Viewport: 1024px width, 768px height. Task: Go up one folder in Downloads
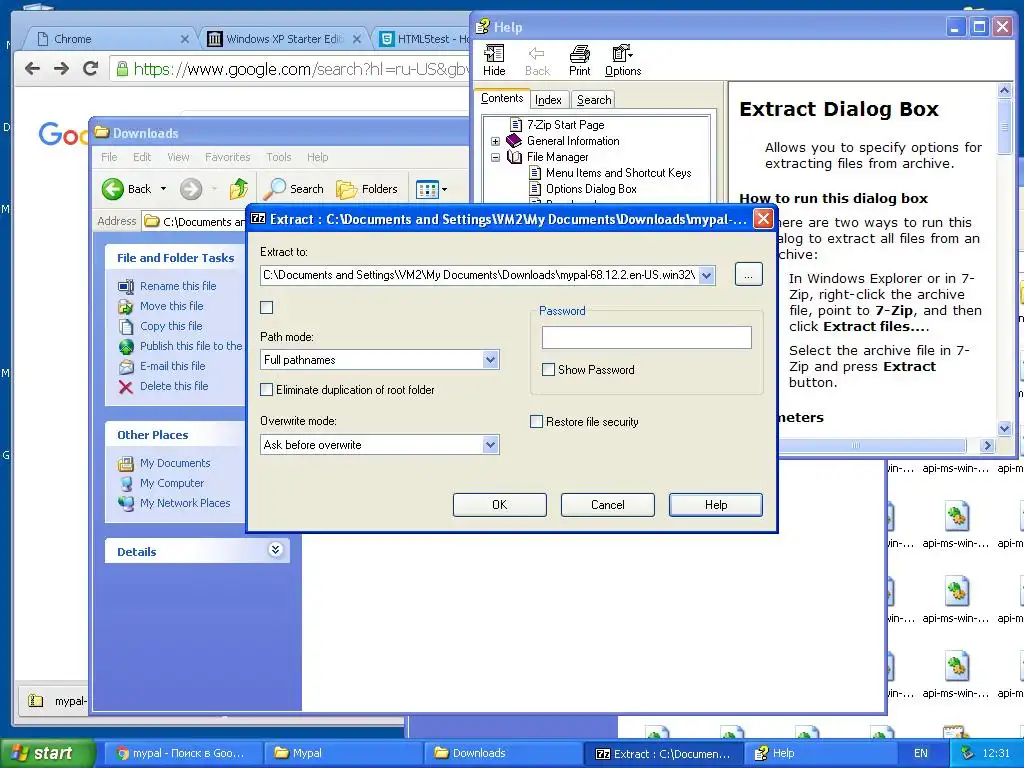click(x=238, y=189)
